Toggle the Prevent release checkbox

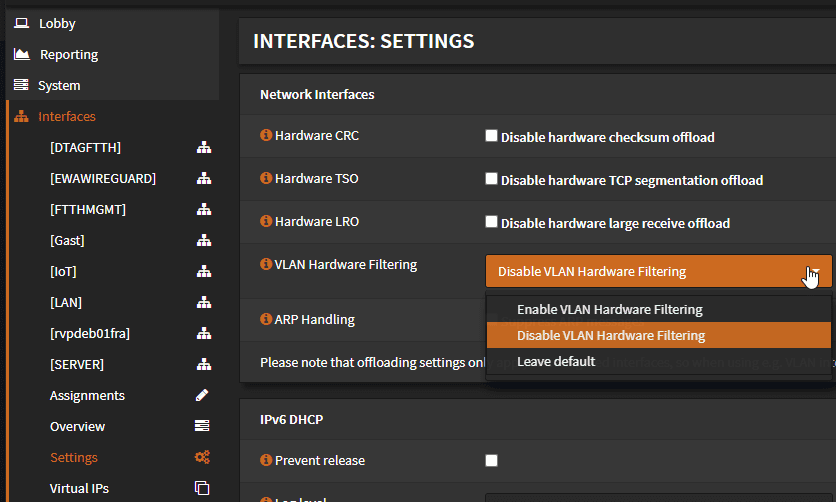491,461
